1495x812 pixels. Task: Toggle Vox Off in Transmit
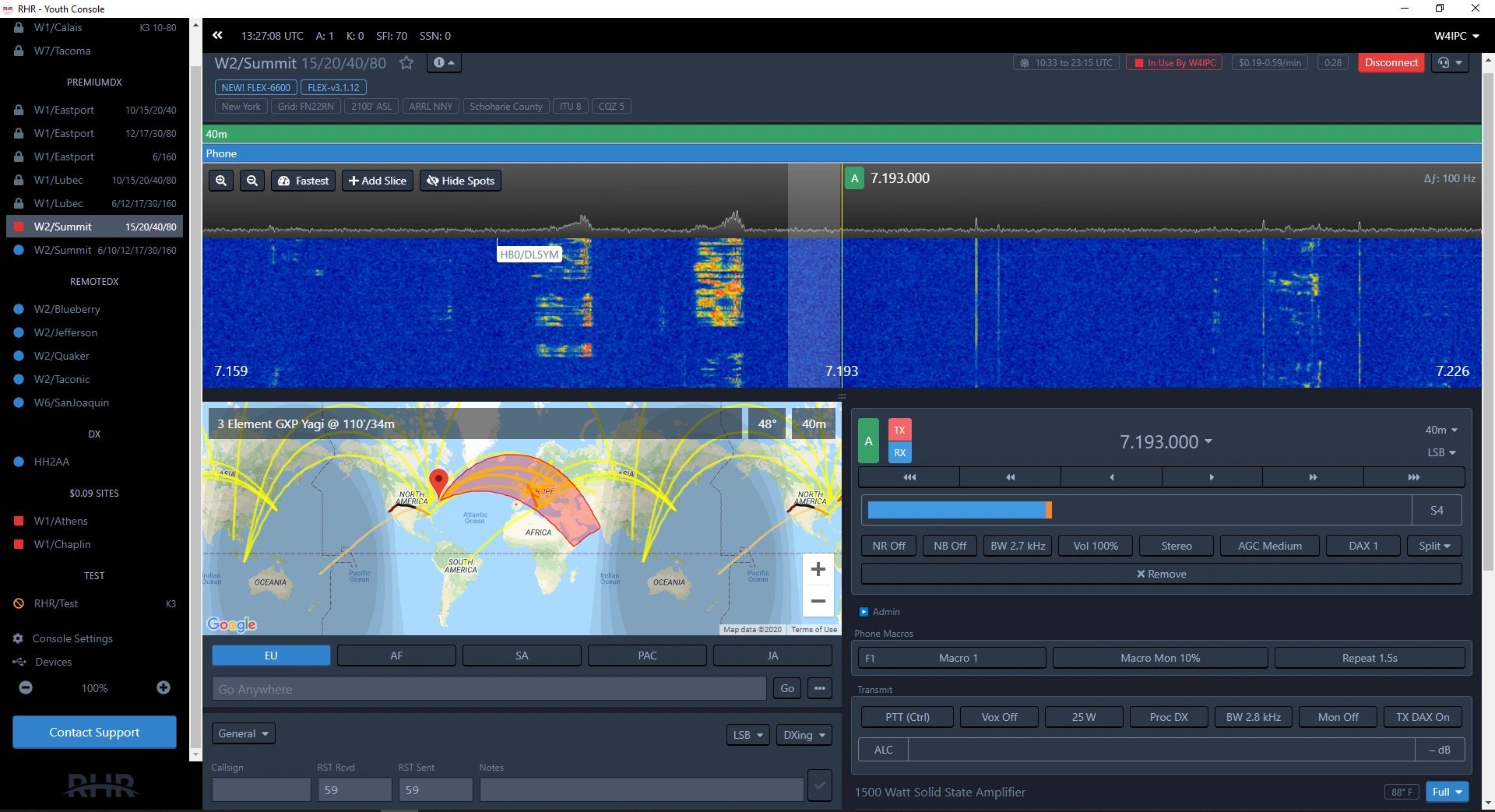[999, 717]
